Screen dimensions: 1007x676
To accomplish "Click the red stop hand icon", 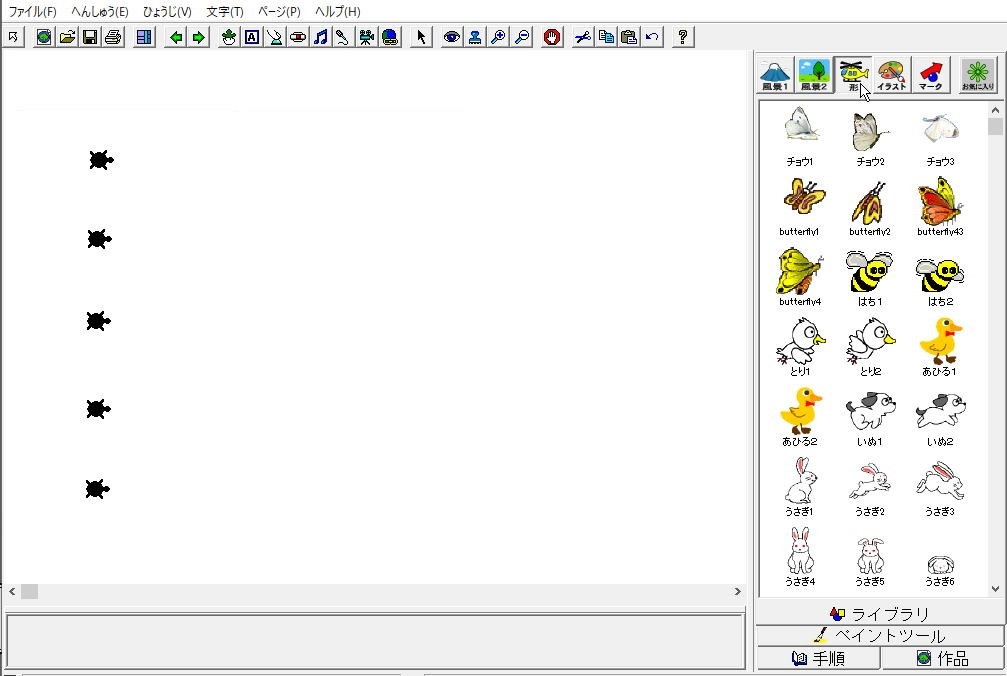I will [552, 37].
